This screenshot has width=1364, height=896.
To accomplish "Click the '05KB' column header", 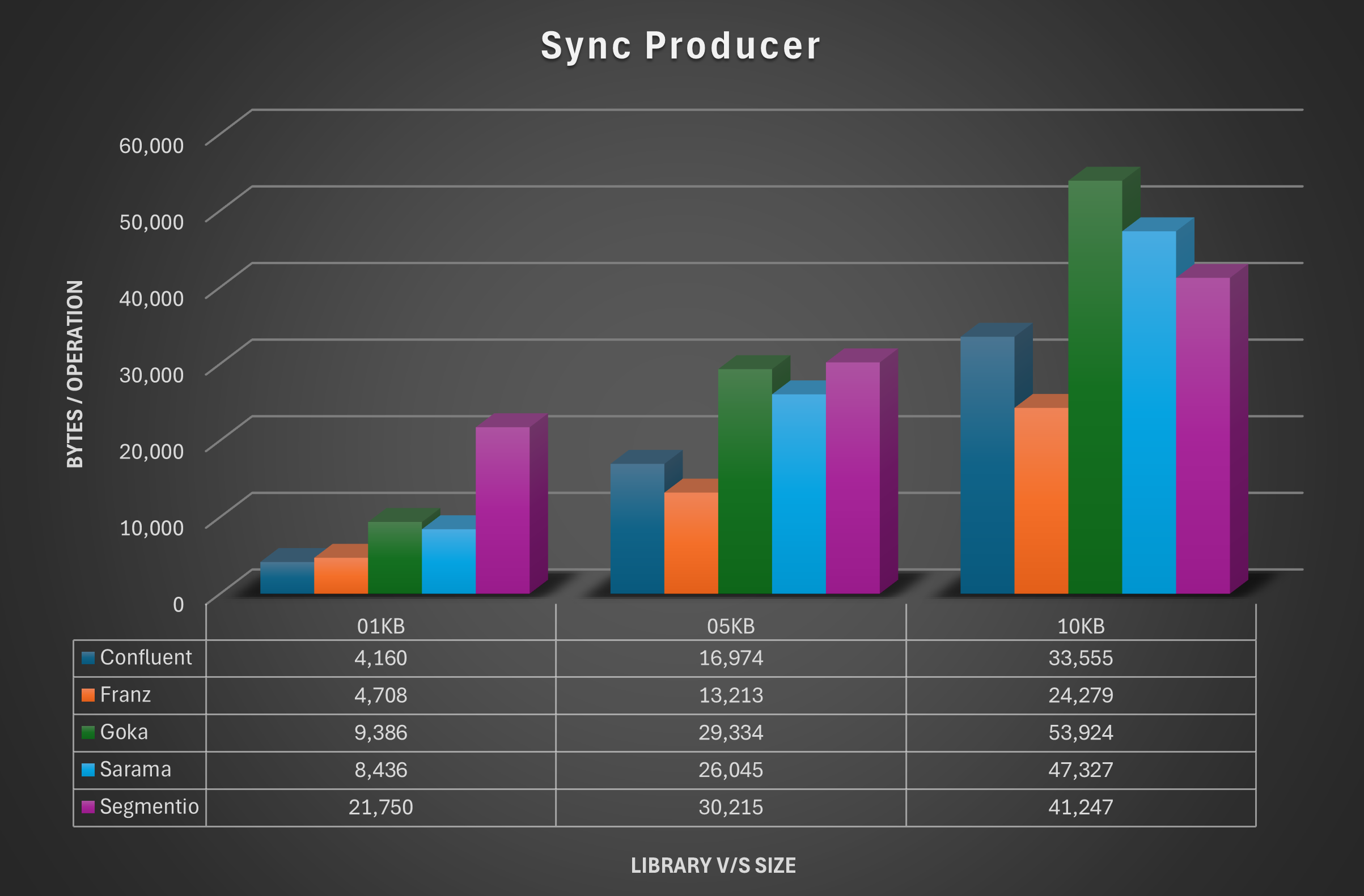I will tap(731, 626).
